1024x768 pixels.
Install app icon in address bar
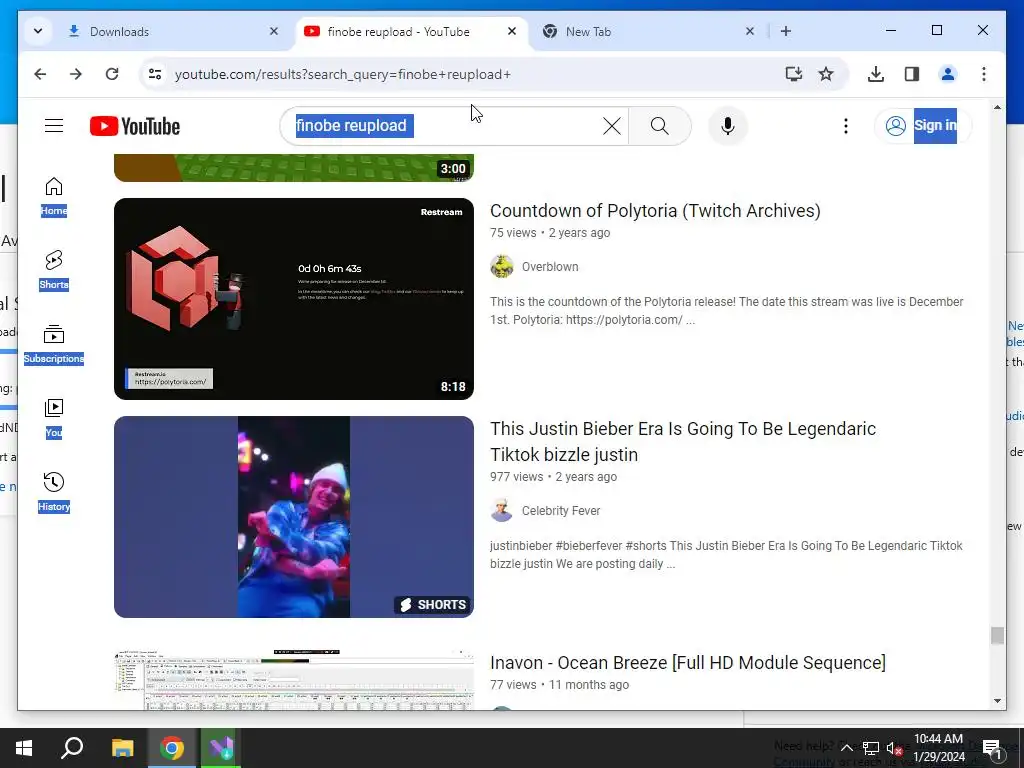[793, 74]
